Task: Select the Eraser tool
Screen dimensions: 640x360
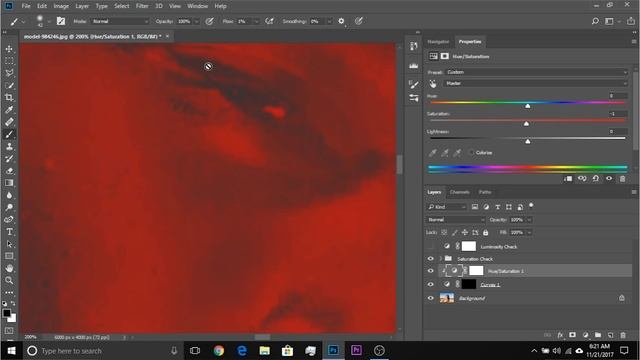Action: pyautogui.click(x=9, y=171)
